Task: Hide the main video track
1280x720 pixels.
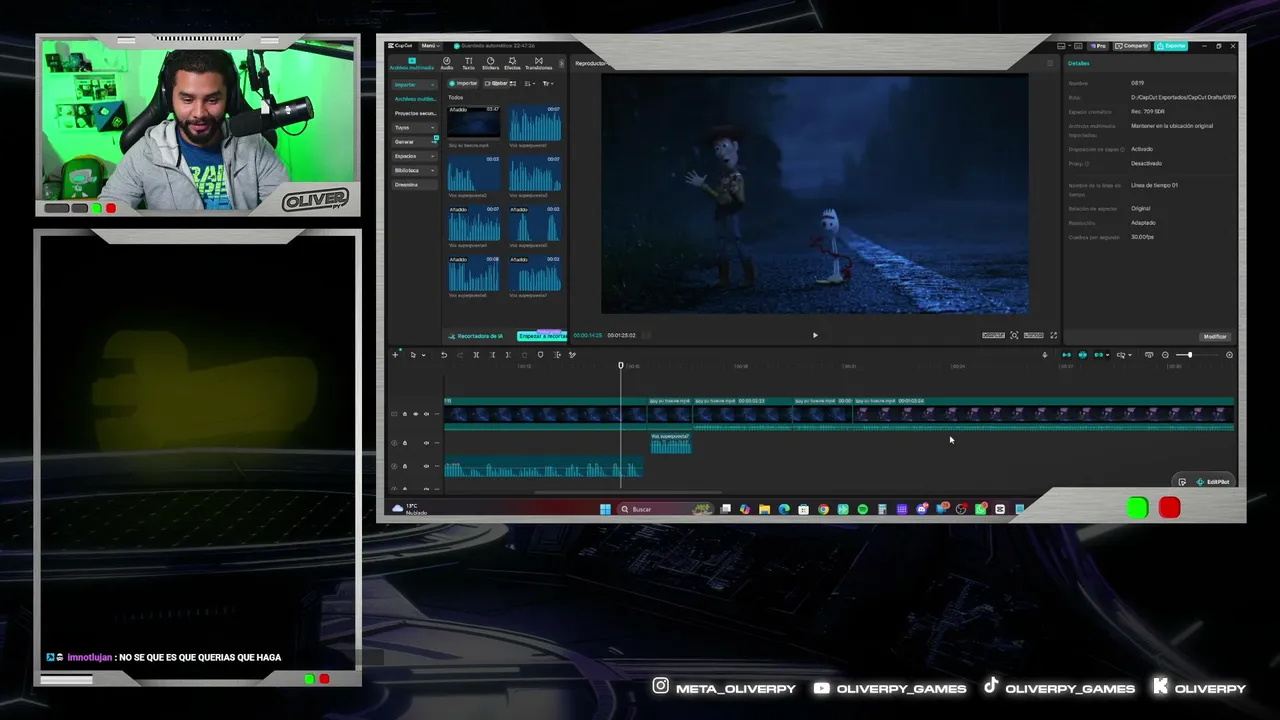Action: pos(416,414)
